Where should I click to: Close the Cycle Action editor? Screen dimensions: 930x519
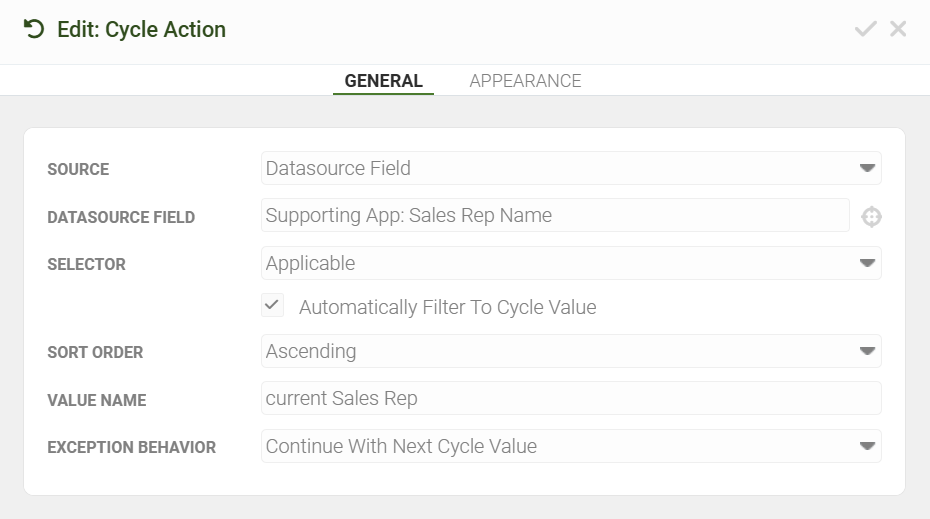pos(898,29)
